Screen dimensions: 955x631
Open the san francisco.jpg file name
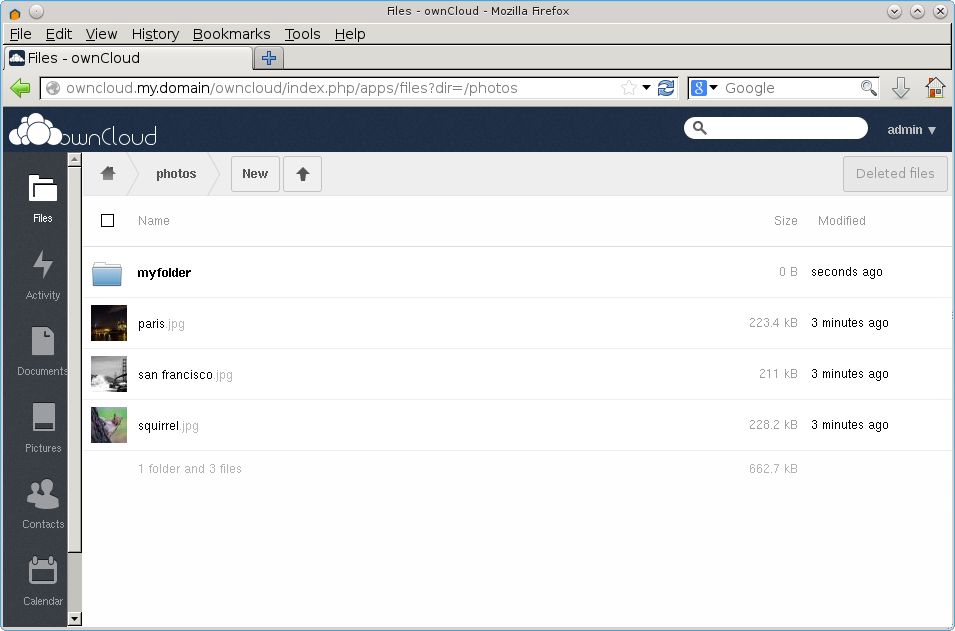pyautogui.click(x=185, y=375)
